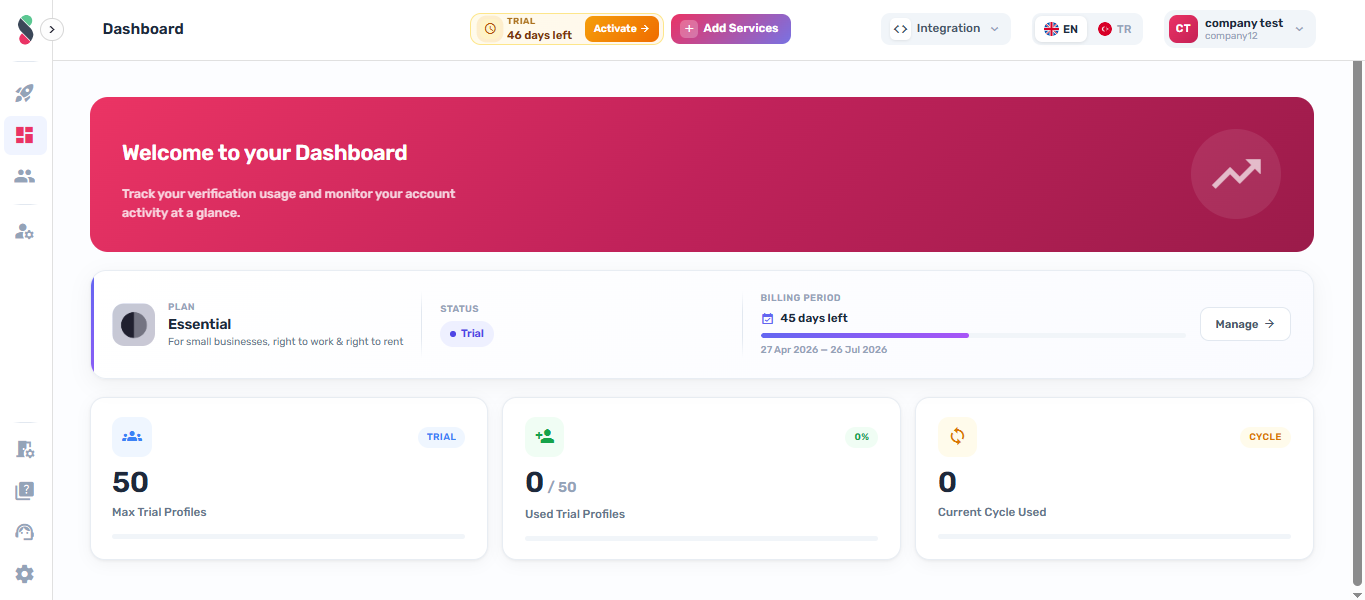This screenshot has height=600, width=1365.
Task: Click the TRIAL tag on Max Profiles card
Action: (x=441, y=437)
